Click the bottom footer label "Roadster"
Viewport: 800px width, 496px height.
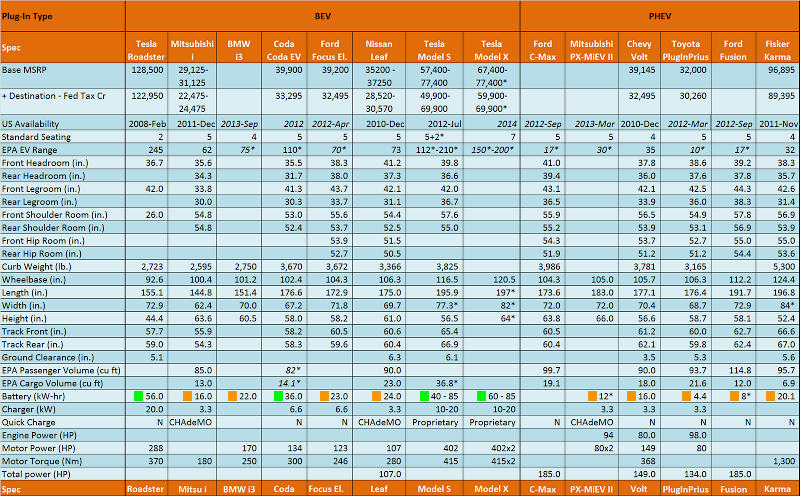pyautogui.click(x=145, y=489)
